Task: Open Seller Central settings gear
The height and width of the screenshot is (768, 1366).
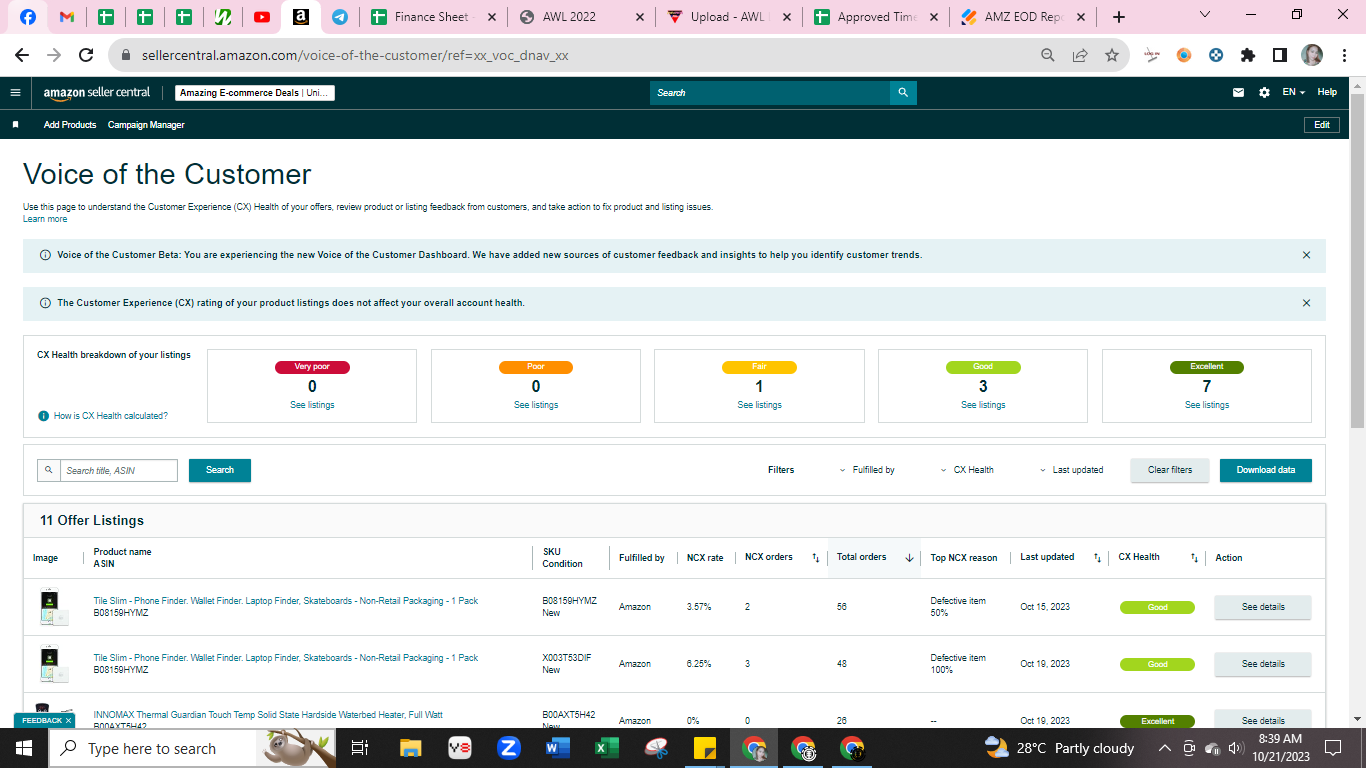Action: pyautogui.click(x=1264, y=92)
